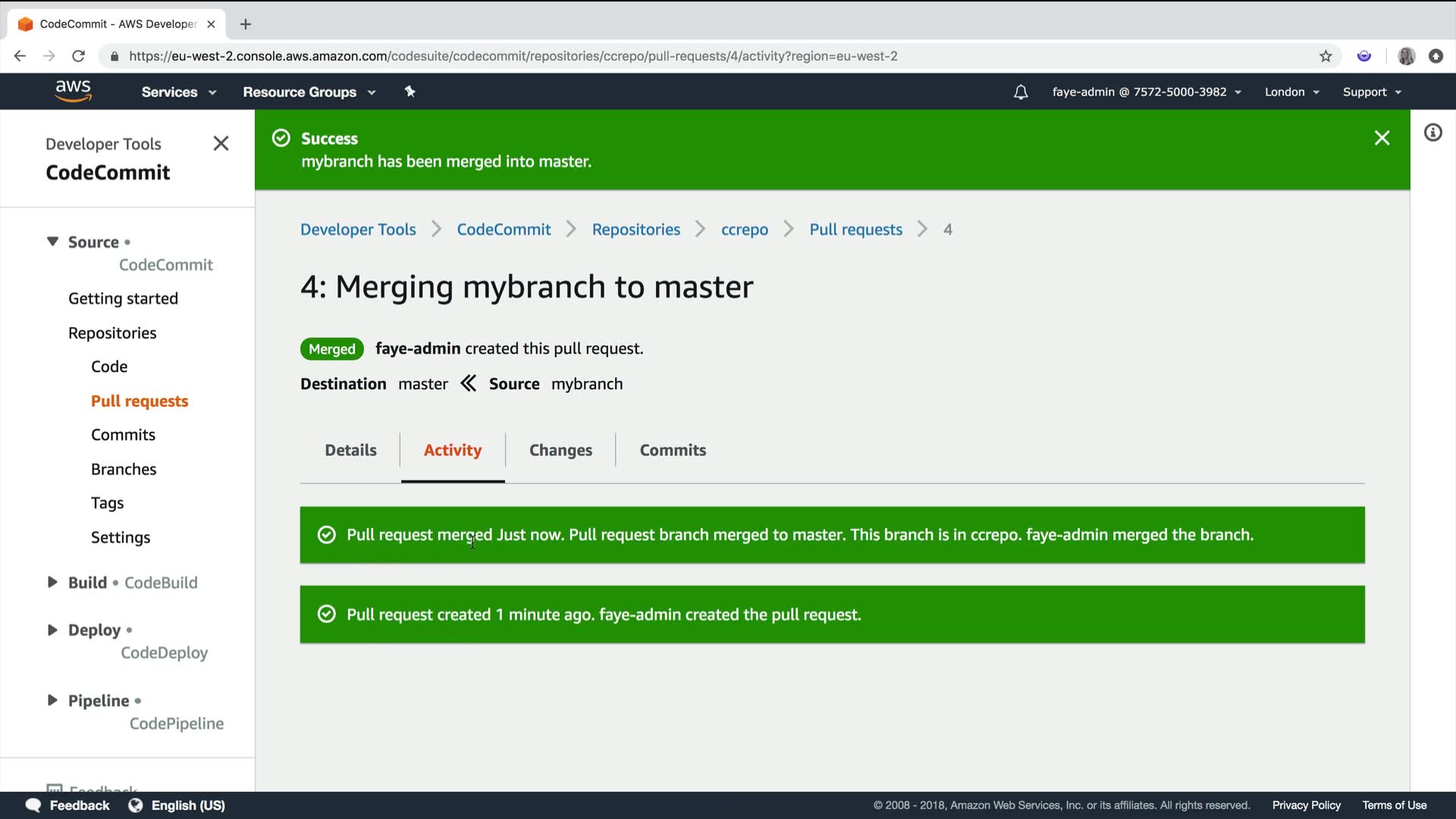Expand the Build CodeBuild section
The width and height of the screenshot is (1456, 819).
pos(52,582)
